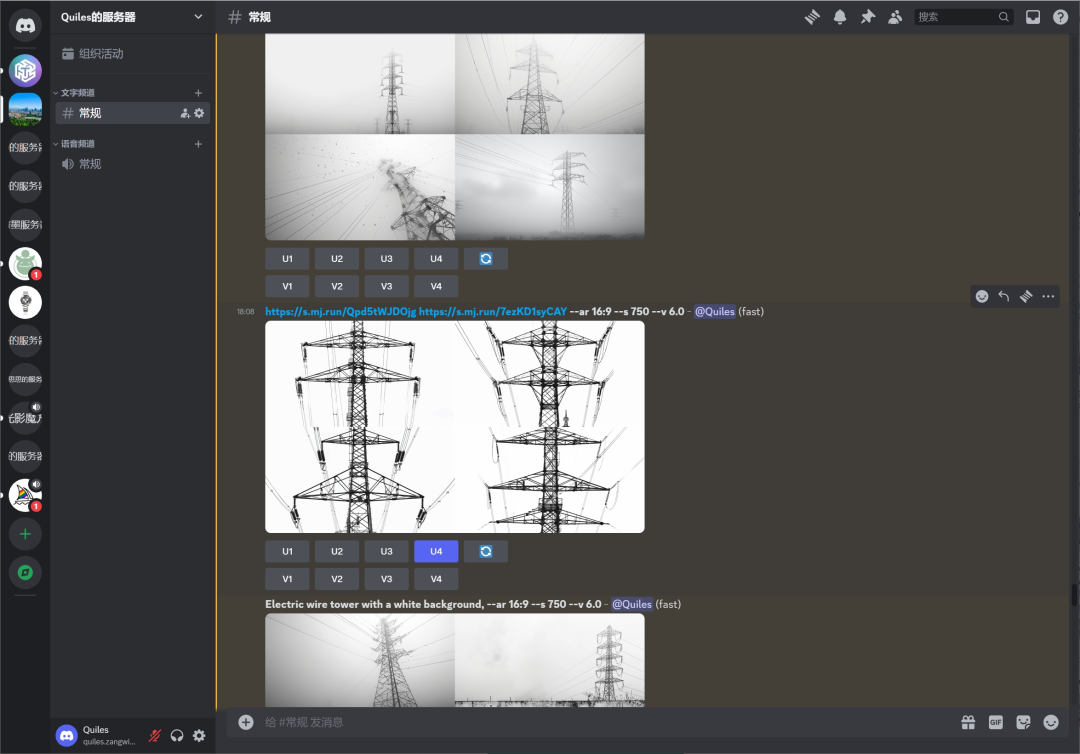
Task: Make variations V3 on second grid
Action: click(x=386, y=579)
